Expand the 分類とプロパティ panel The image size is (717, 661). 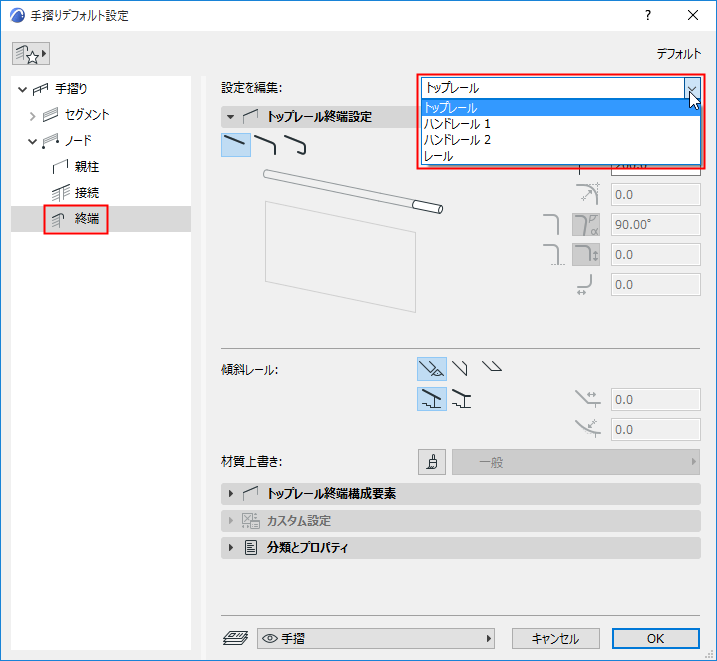[x=230, y=548]
